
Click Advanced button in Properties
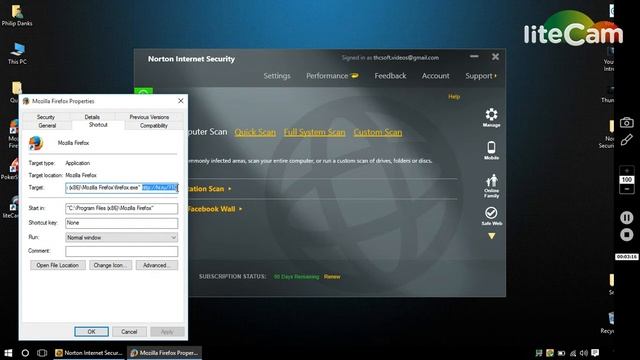click(156, 265)
